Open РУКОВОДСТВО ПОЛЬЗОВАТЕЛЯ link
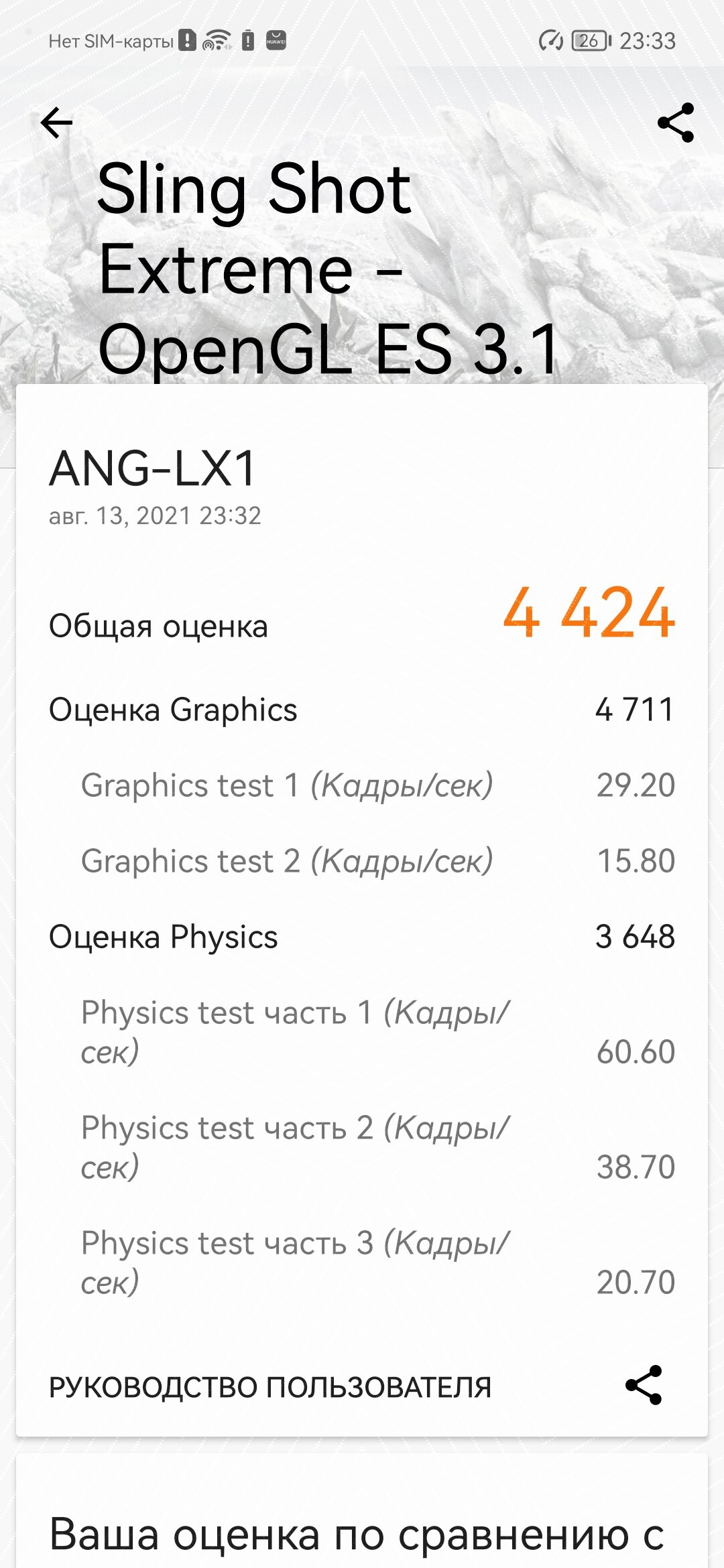 coord(270,1387)
